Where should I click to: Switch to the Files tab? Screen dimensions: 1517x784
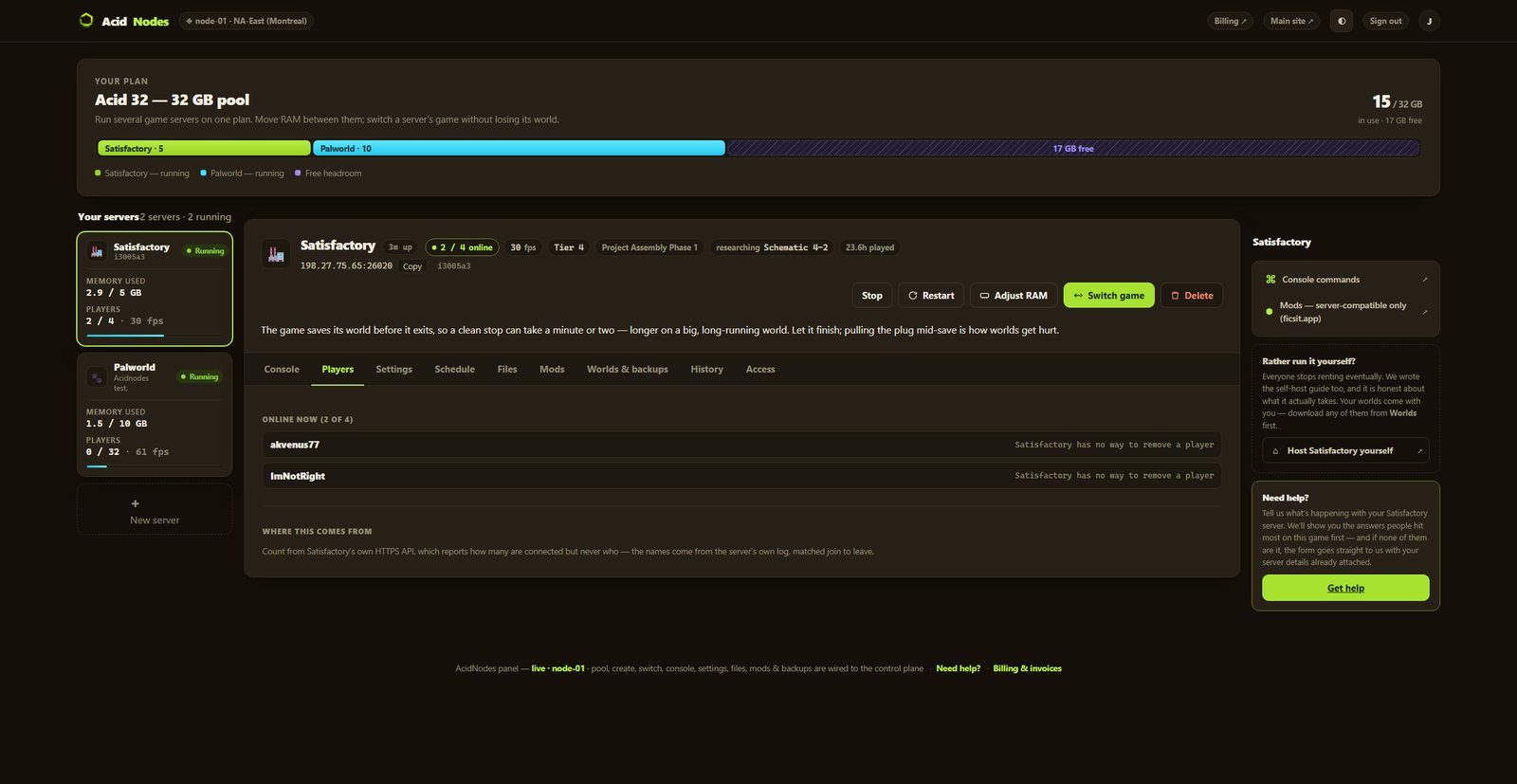tap(507, 370)
